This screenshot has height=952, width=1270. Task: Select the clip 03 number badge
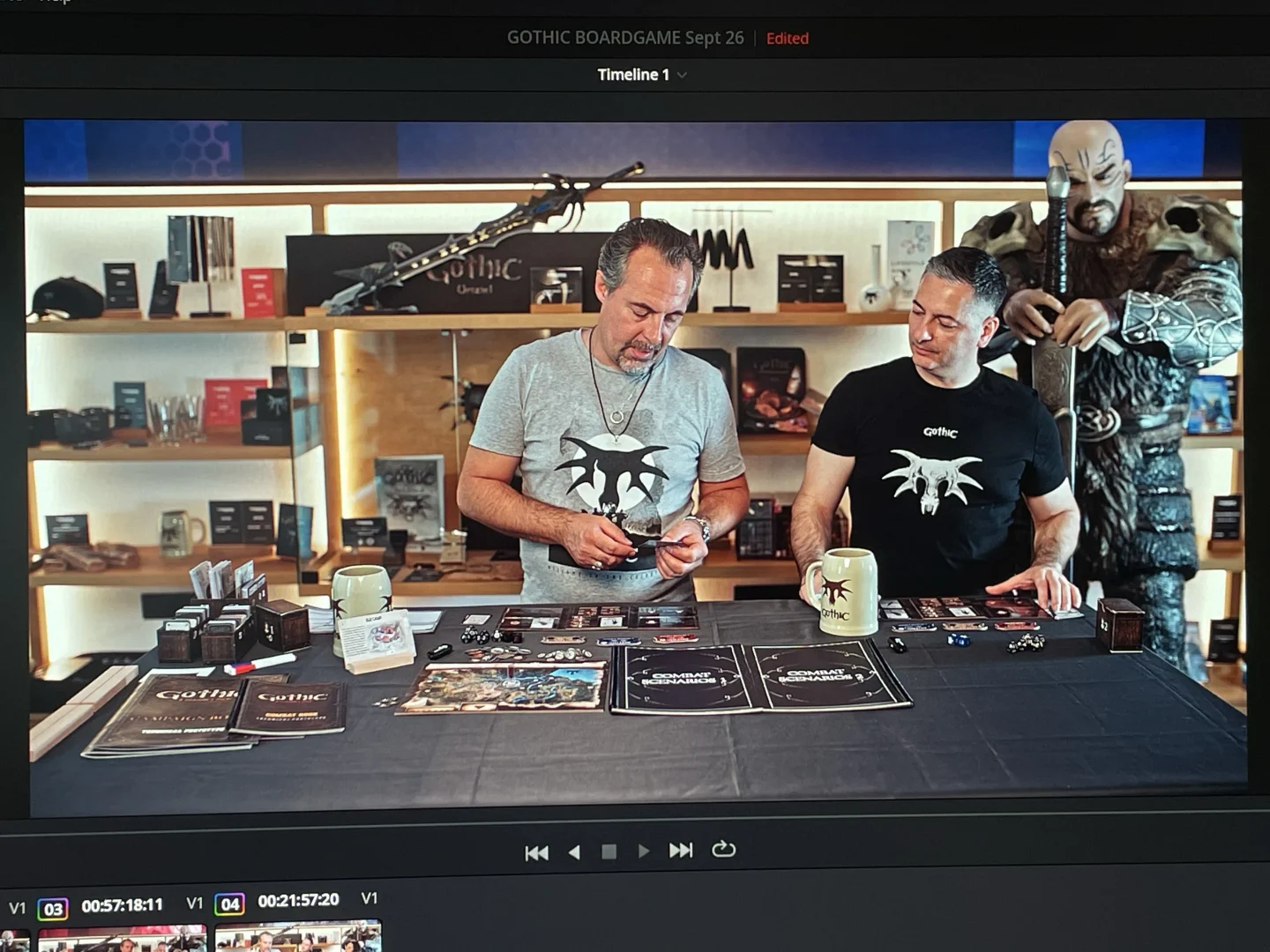[x=53, y=909]
